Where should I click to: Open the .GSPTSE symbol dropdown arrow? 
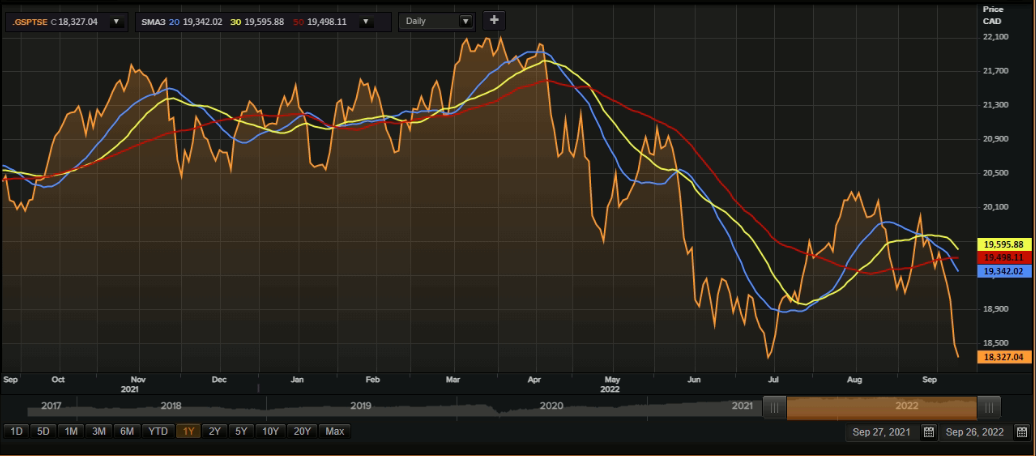[x=116, y=21]
